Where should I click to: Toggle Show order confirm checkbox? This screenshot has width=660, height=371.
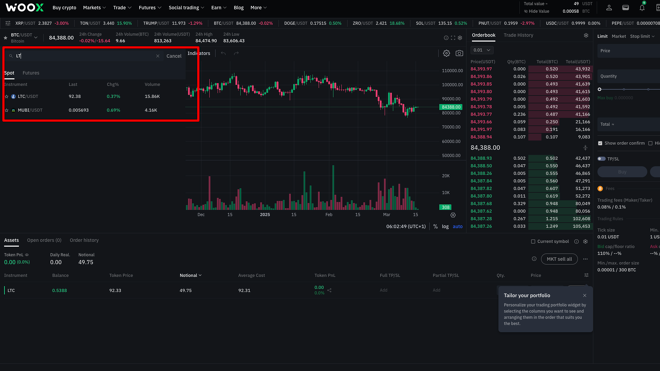pos(600,143)
